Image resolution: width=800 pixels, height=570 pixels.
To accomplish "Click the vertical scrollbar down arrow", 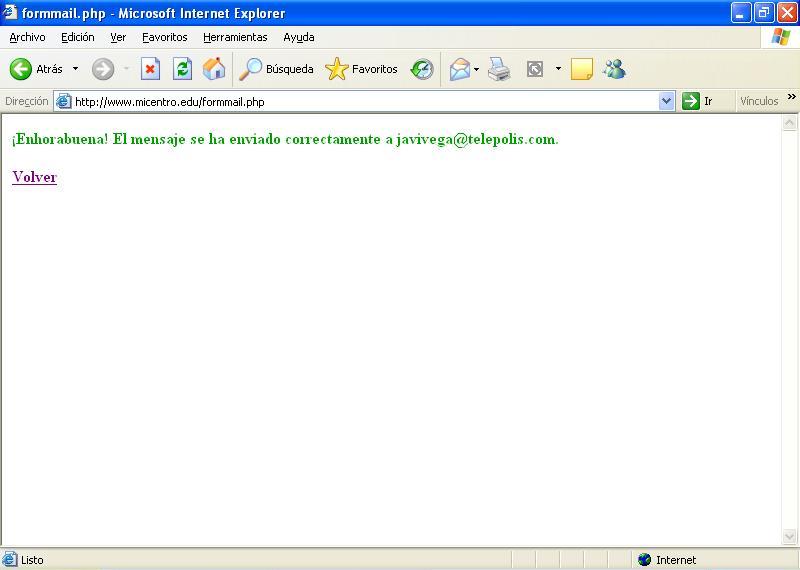I will (789, 537).
